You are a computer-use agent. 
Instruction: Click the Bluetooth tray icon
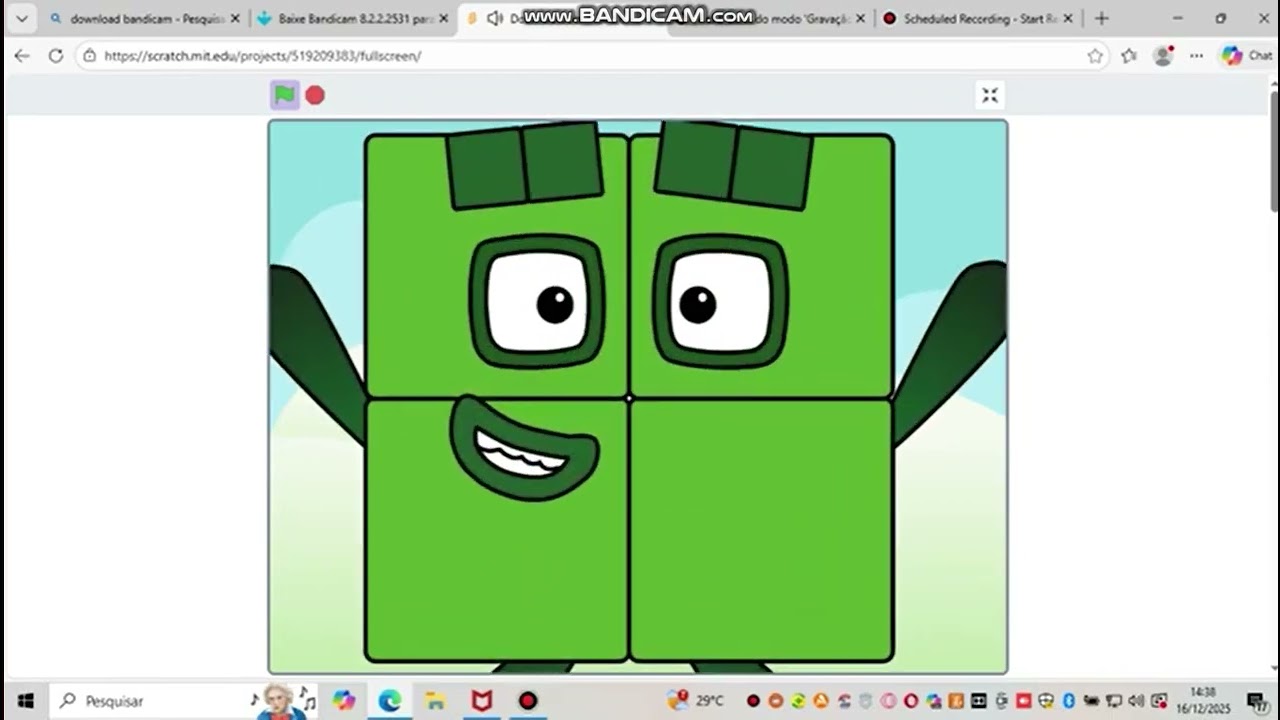coord(1068,701)
